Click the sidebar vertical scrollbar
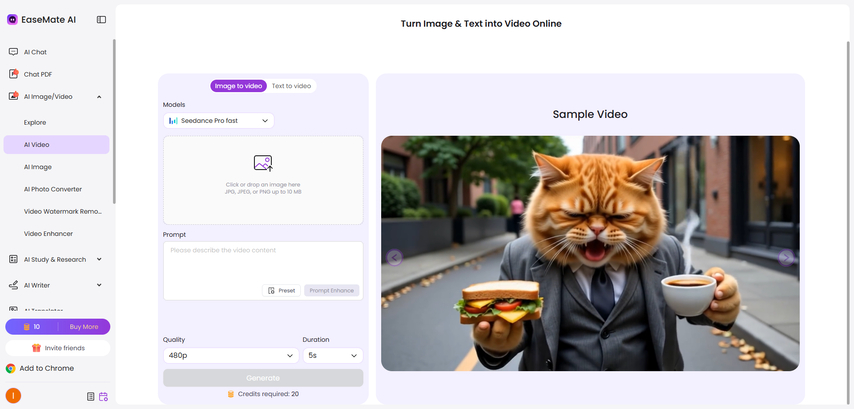Image resolution: width=854 pixels, height=409 pixels. (114, 121)
